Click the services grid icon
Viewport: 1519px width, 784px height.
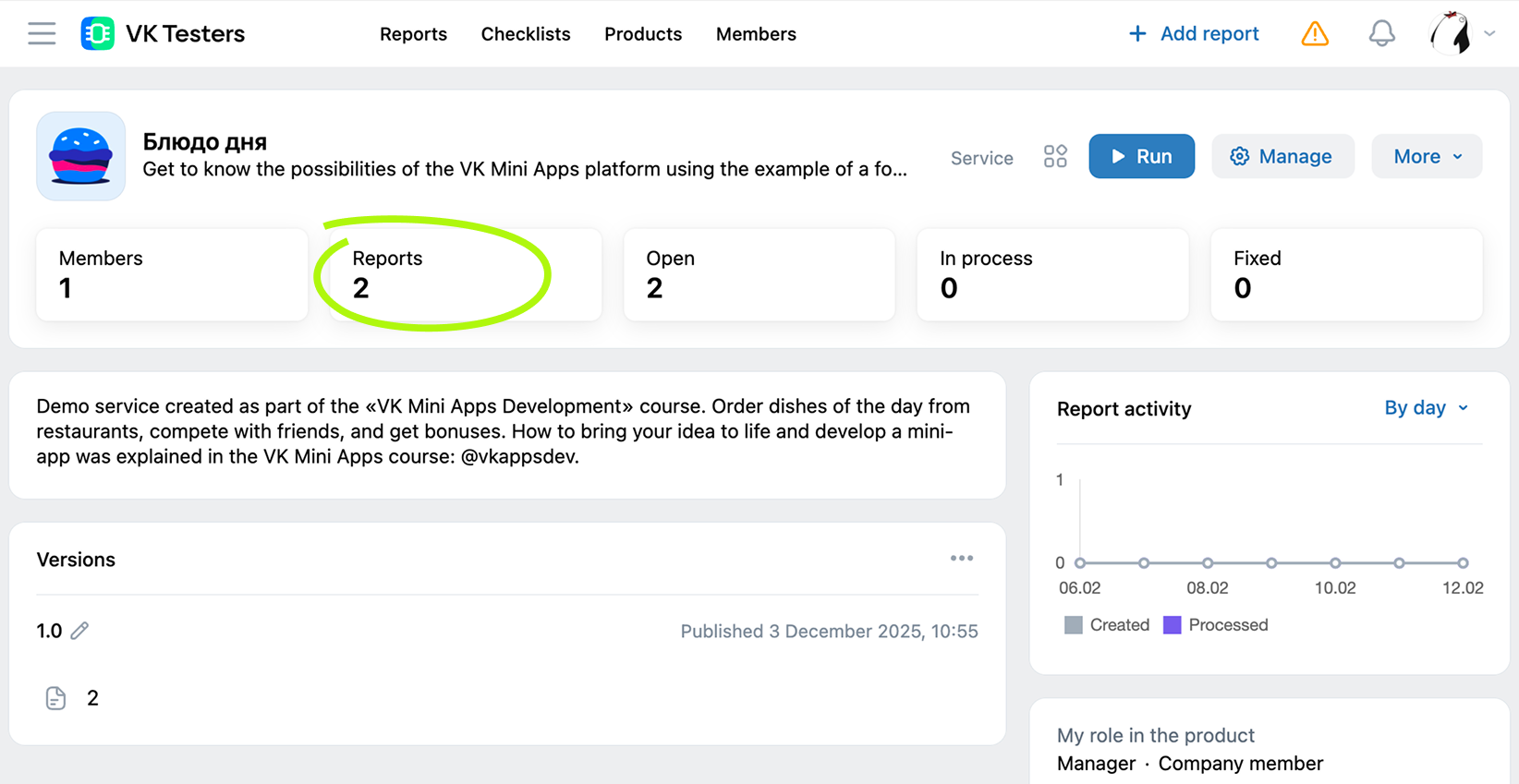click(1055, 156)
